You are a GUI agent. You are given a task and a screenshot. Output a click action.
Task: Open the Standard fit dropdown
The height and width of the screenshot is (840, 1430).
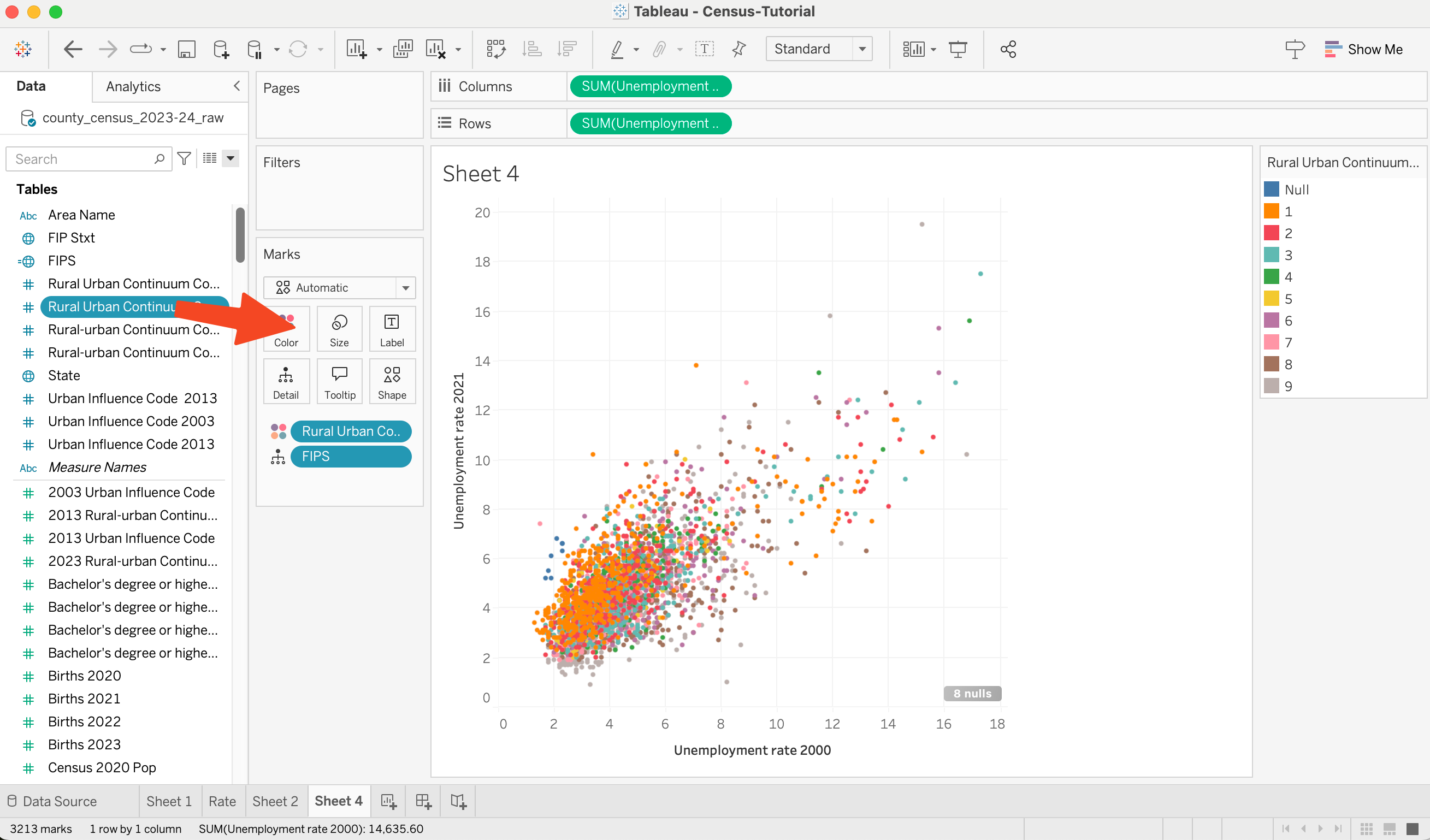click(818, 49)
